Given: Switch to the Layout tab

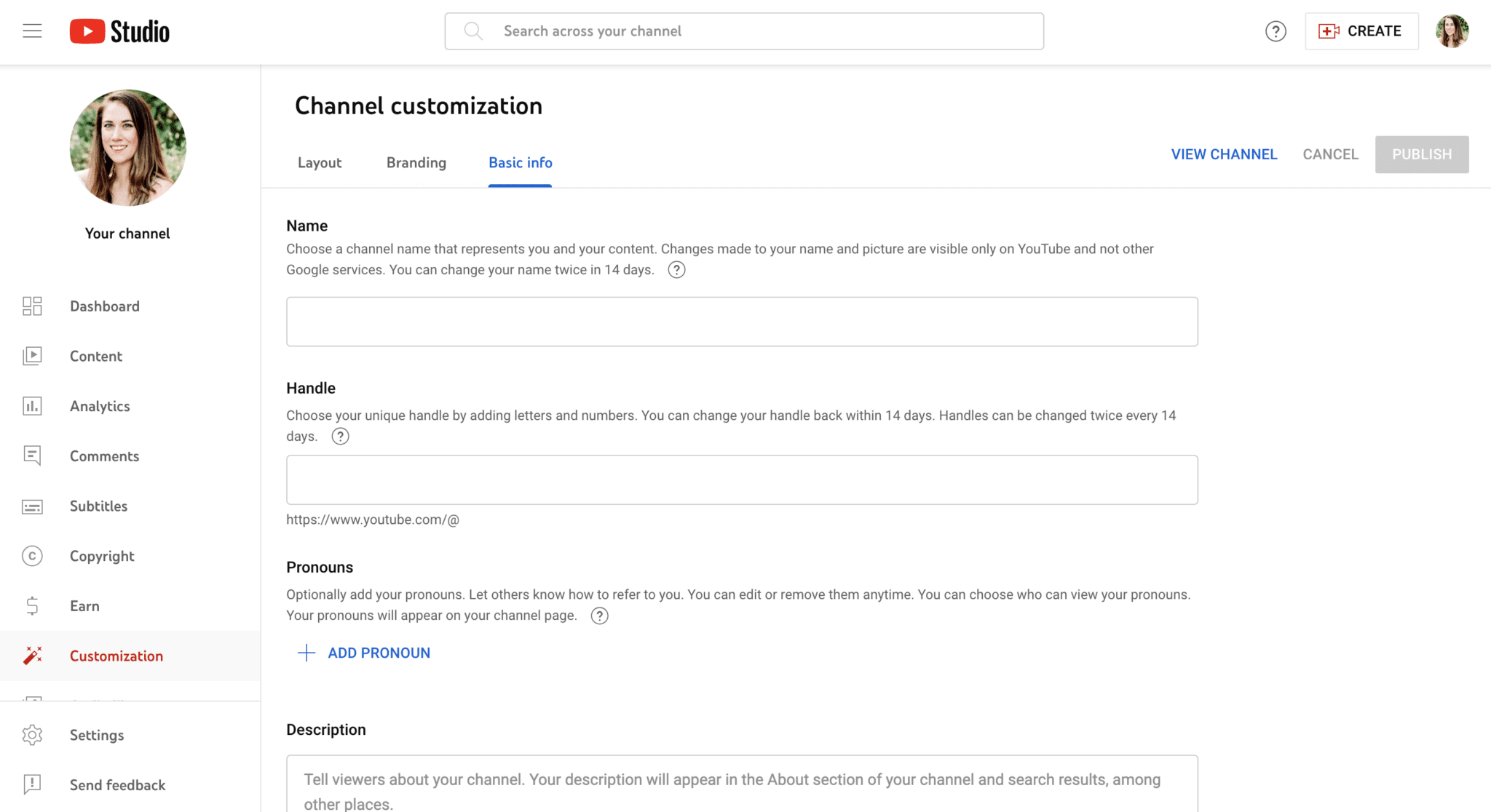Looking at the screenshot, I should tap(320, 163).
